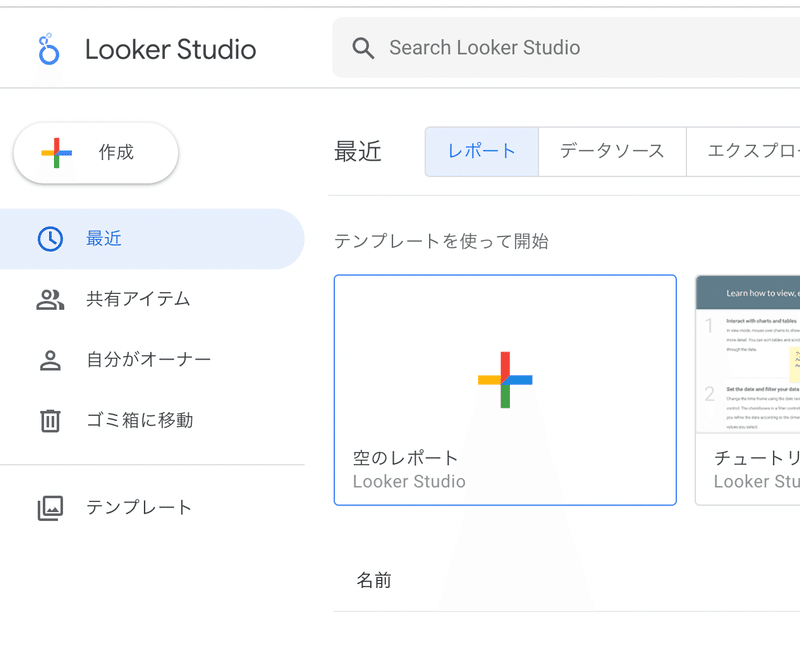
Task: Open 自分がオーナー in the sidebar
Action: click(x=152, y=360)
